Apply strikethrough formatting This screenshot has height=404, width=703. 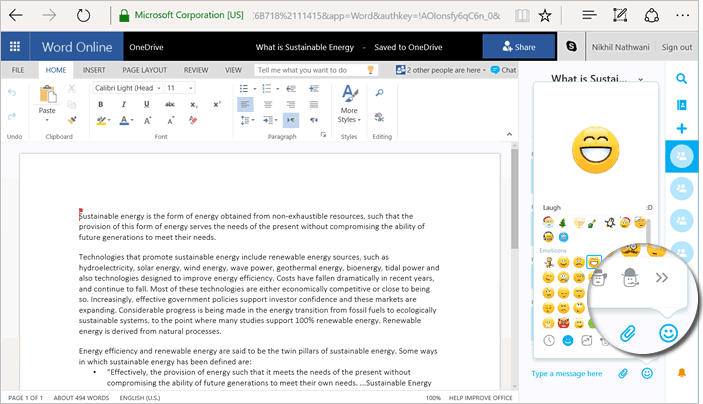pos(169,104)
